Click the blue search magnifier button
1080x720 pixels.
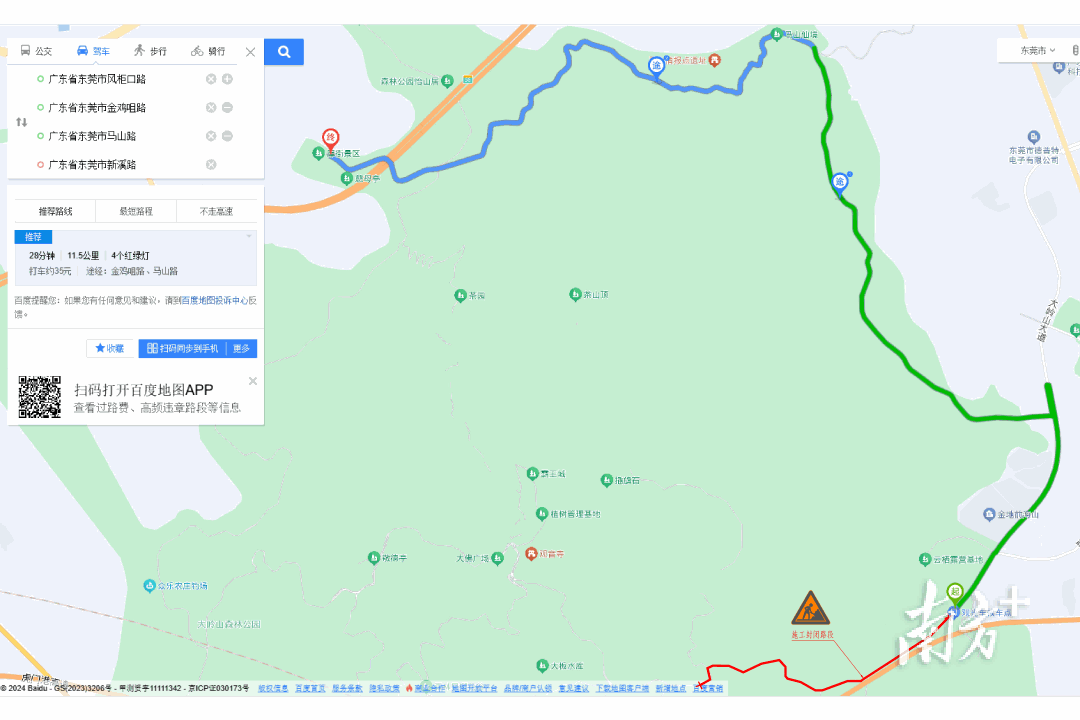pyautogui.click(x=284, y=52)
